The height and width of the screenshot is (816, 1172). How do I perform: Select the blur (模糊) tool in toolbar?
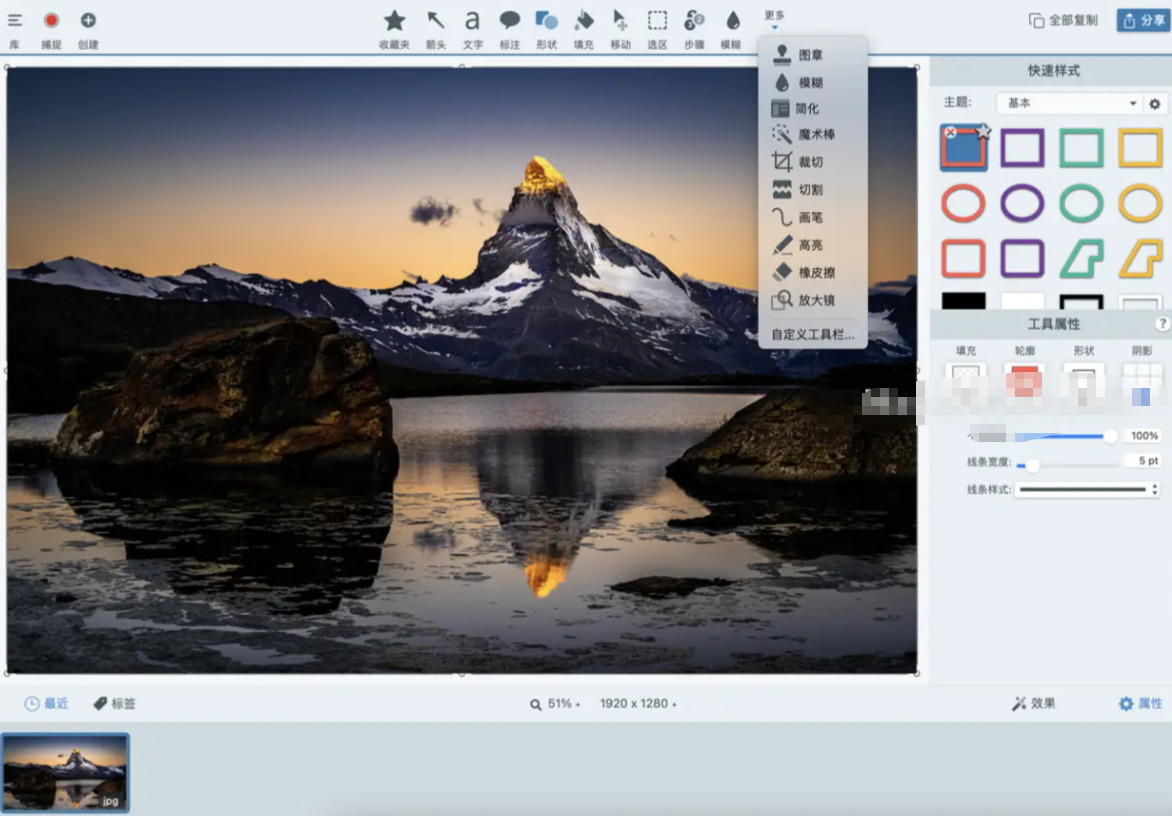(x=731, y=30)
